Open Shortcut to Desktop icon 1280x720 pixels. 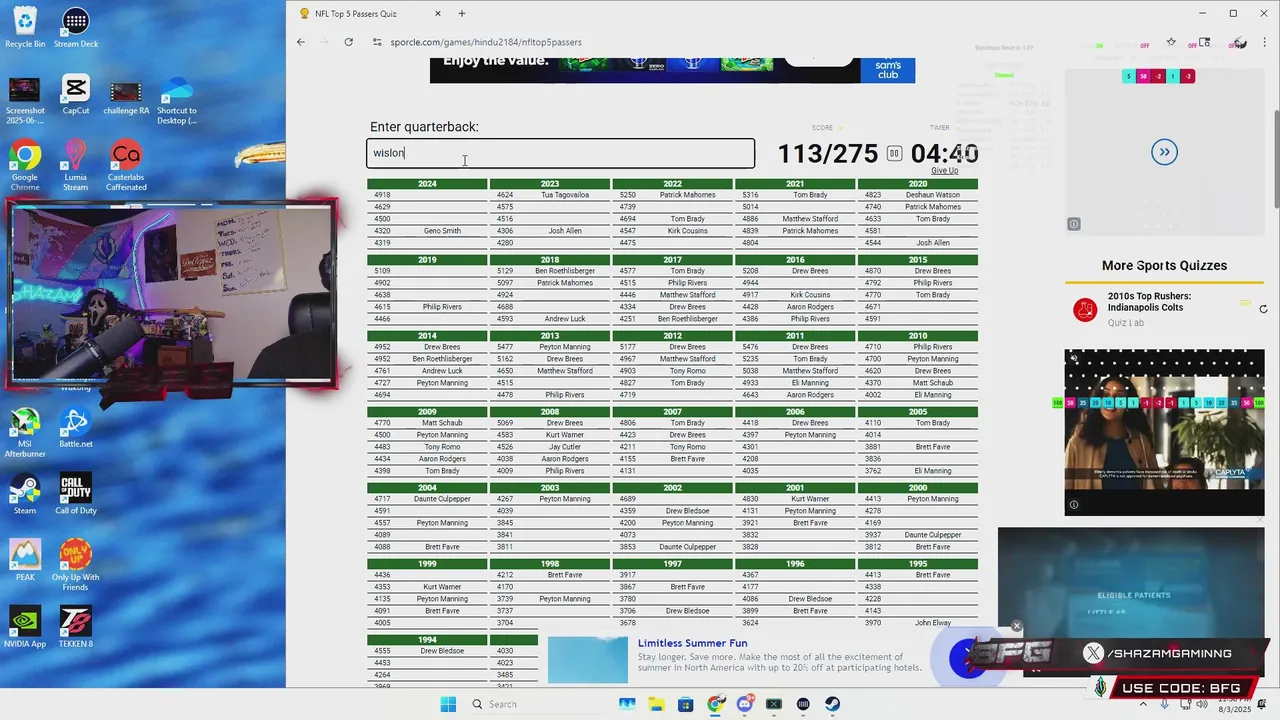pos(176,99)
